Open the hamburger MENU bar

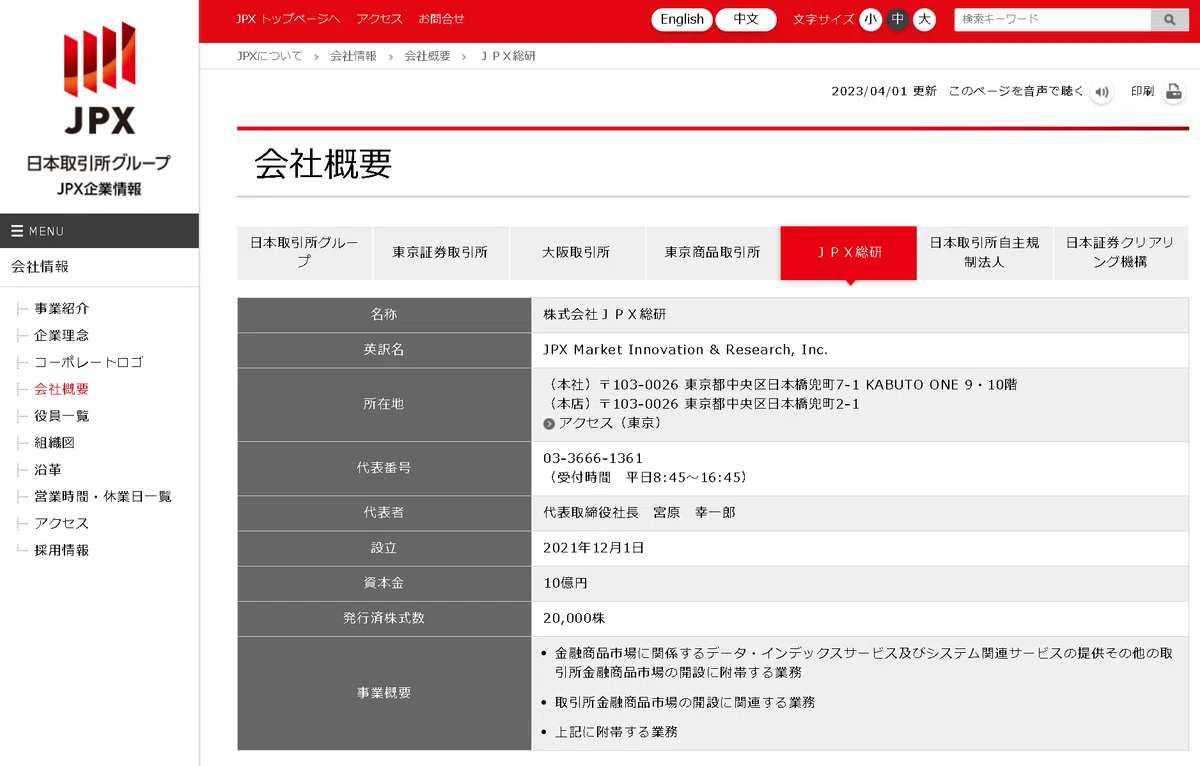click(99, 231)
